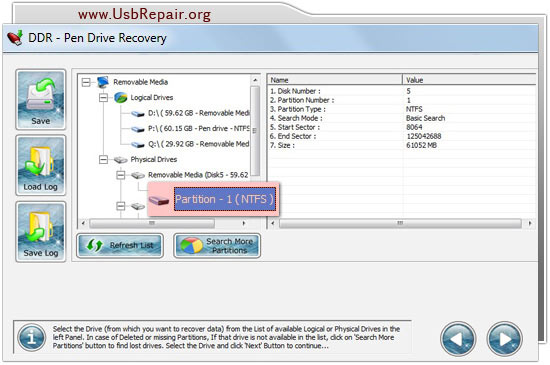The image size is (550, 365).
Task: Collapse the Removable Media tree node
Action: pos(86,82)
